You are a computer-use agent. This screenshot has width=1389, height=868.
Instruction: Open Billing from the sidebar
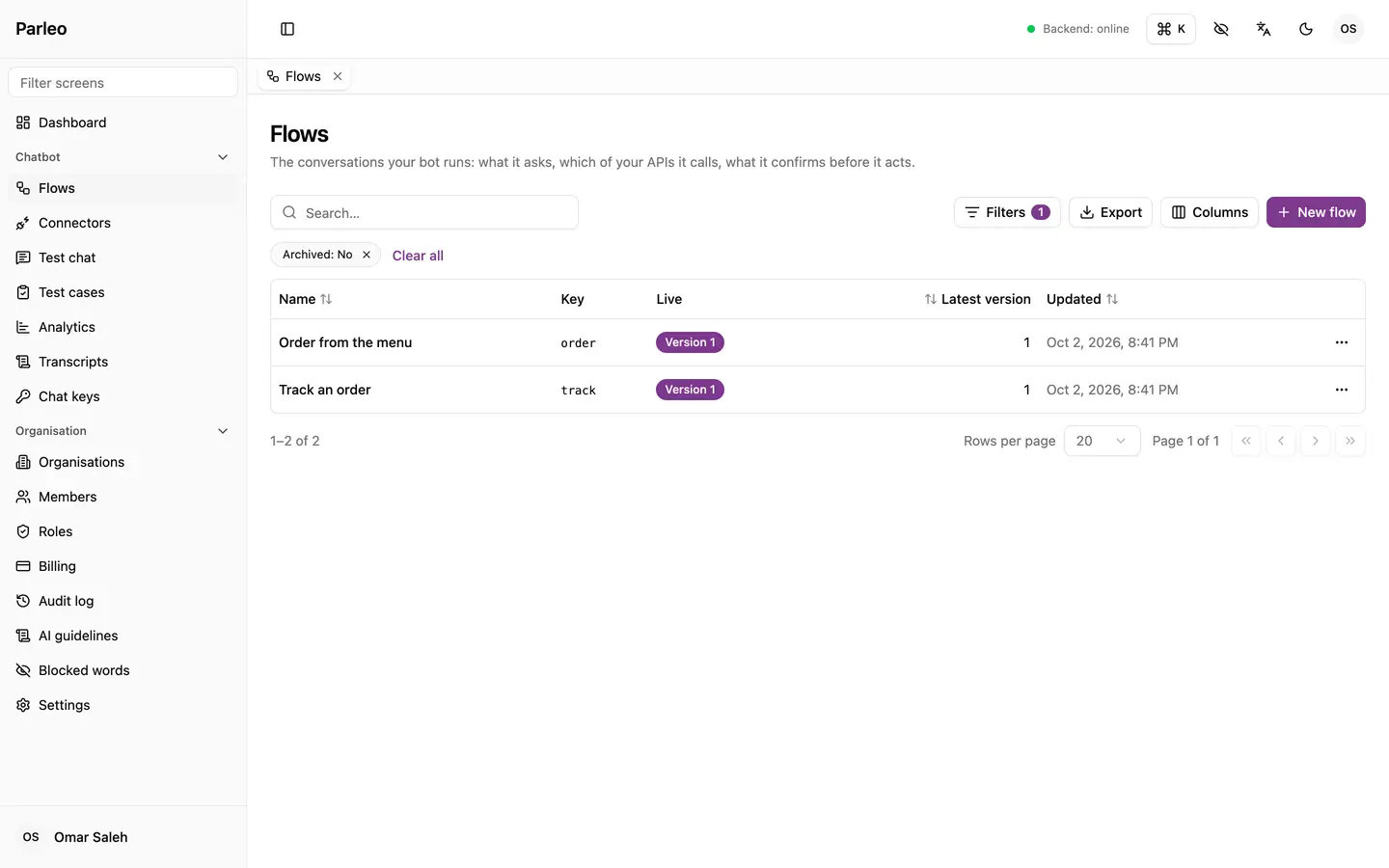point(123,566)
